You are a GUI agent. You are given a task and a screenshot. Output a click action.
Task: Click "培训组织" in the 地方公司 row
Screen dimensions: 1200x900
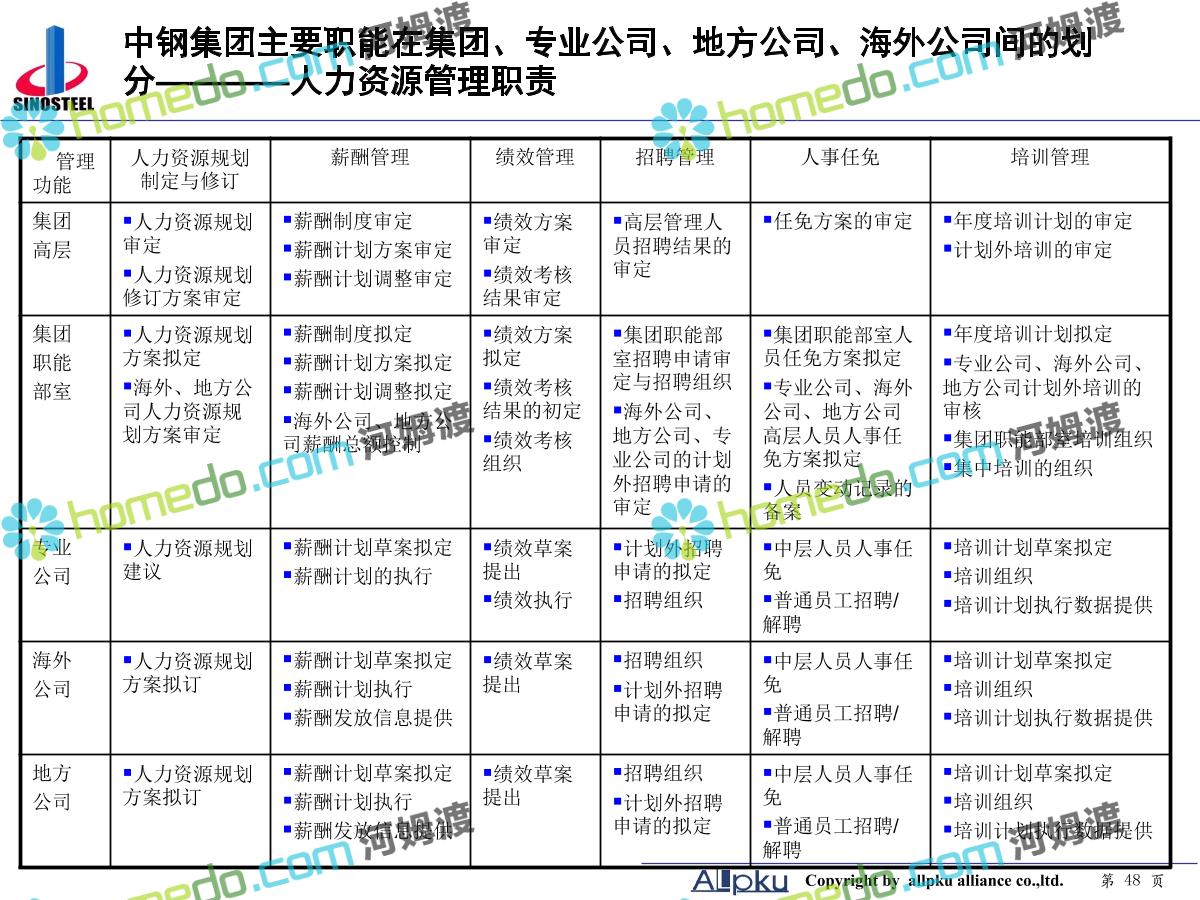tap(988, 802)
